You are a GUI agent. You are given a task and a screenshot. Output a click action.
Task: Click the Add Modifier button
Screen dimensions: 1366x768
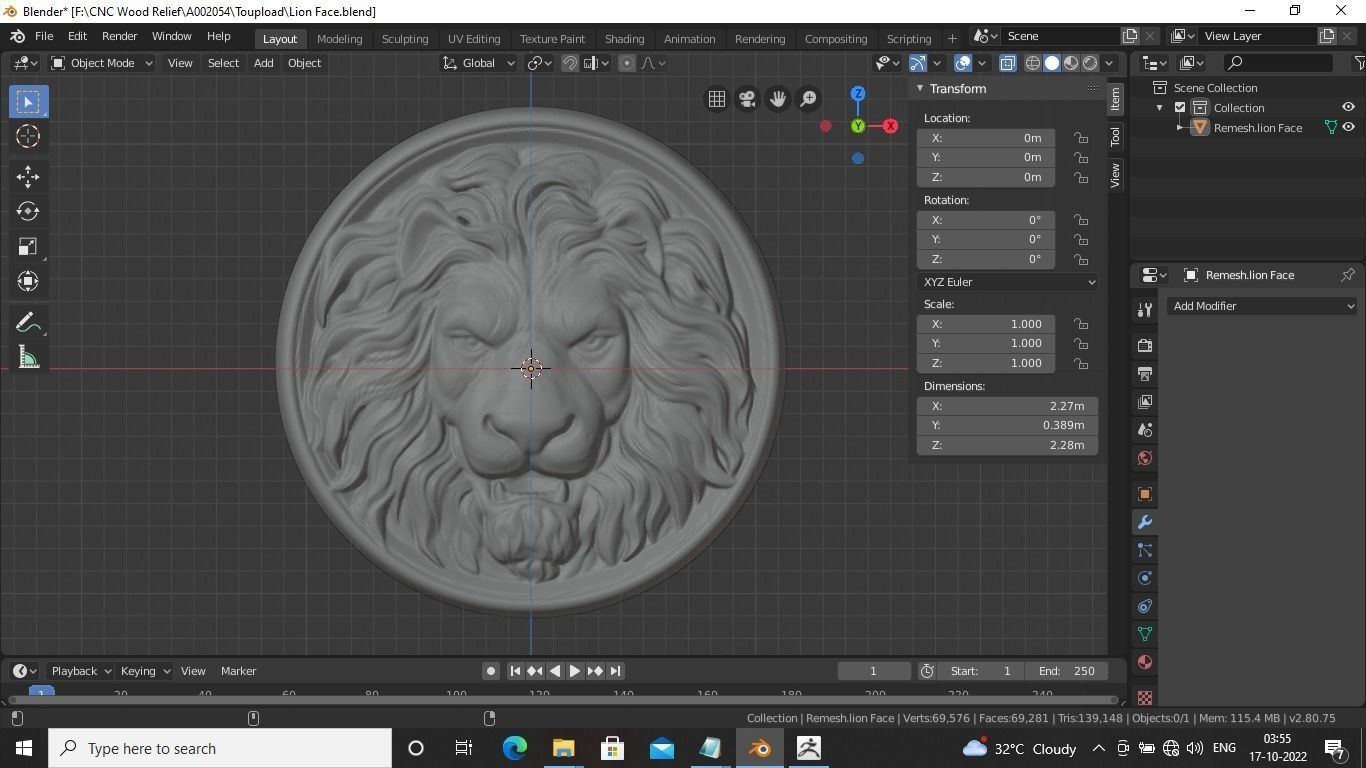(x=1262, y=306)
